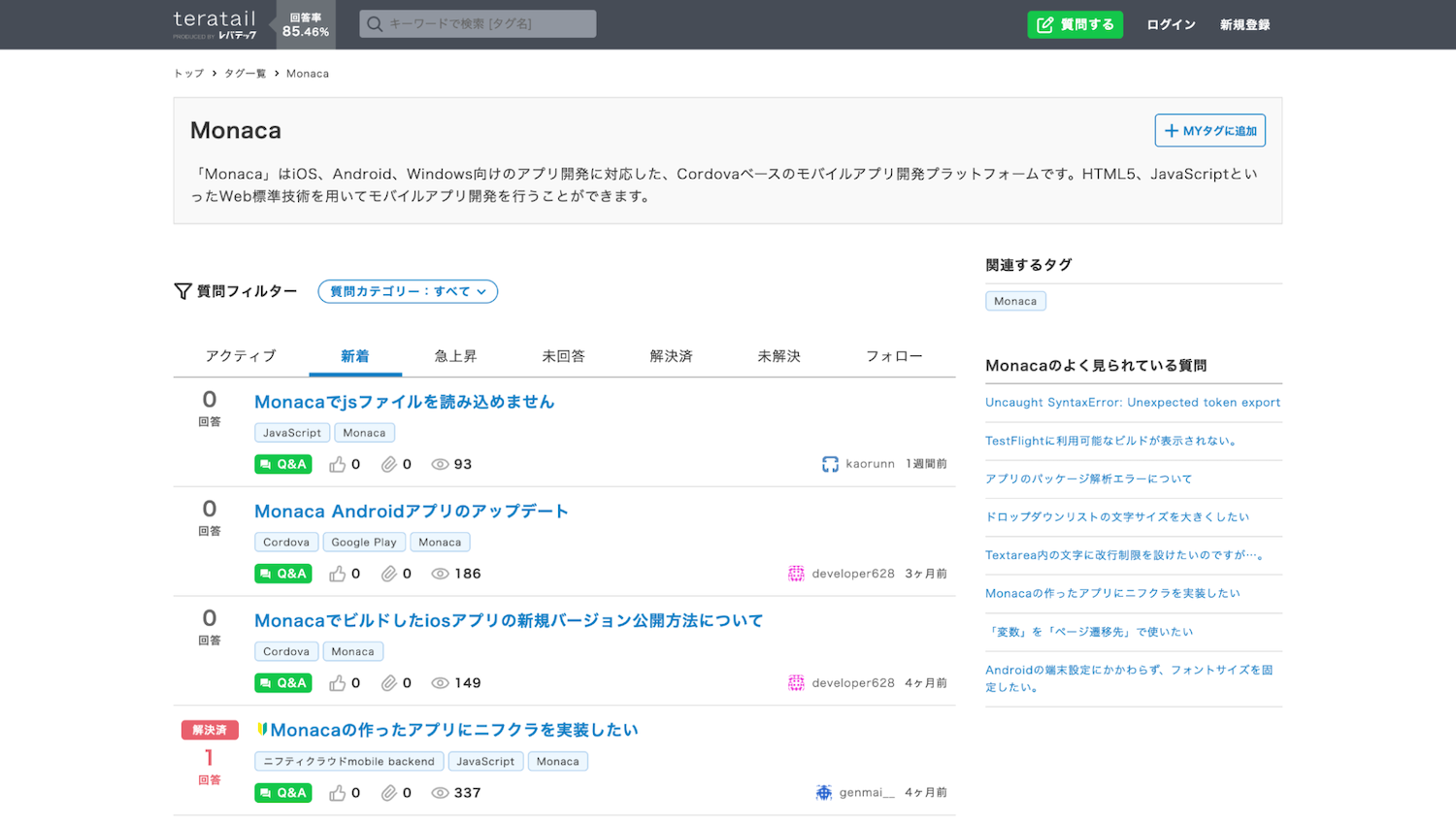Open the 未解決 tab

pos(778,356)
